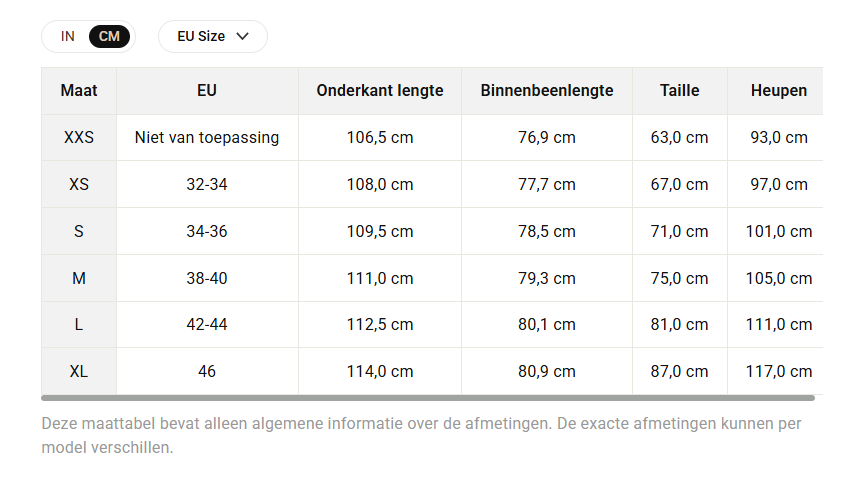
Task: Switch units to inches with IN toggle
Action: click(x=68, y=37)
